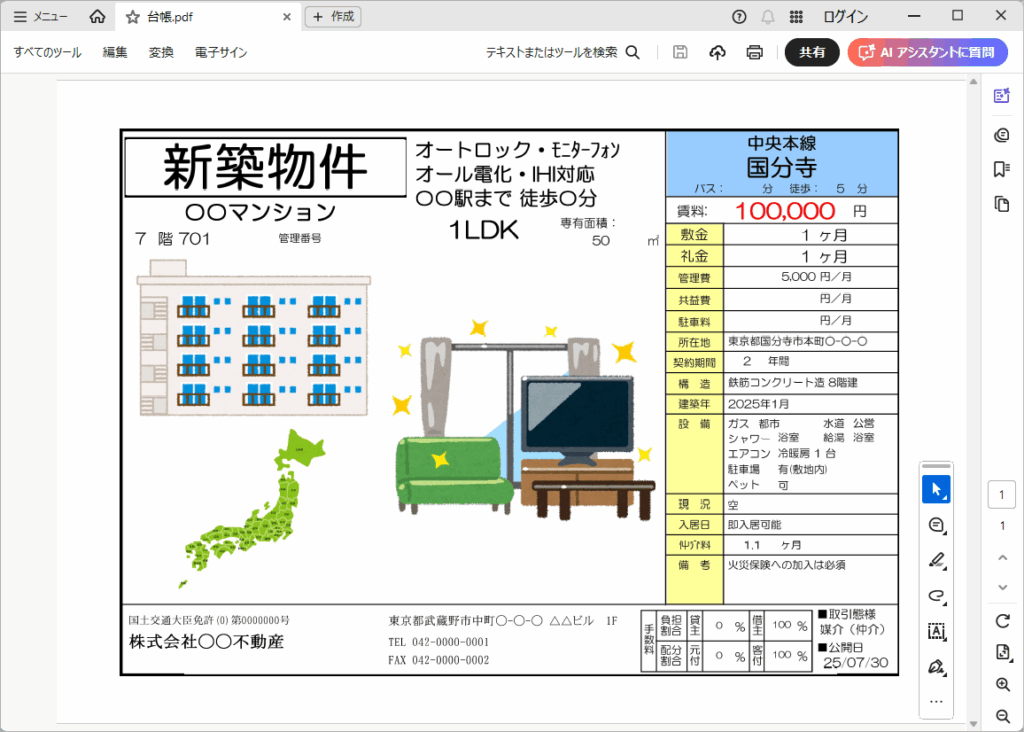
Task: Click the AI アシスタントに質問 button
Action: [926, 53]
